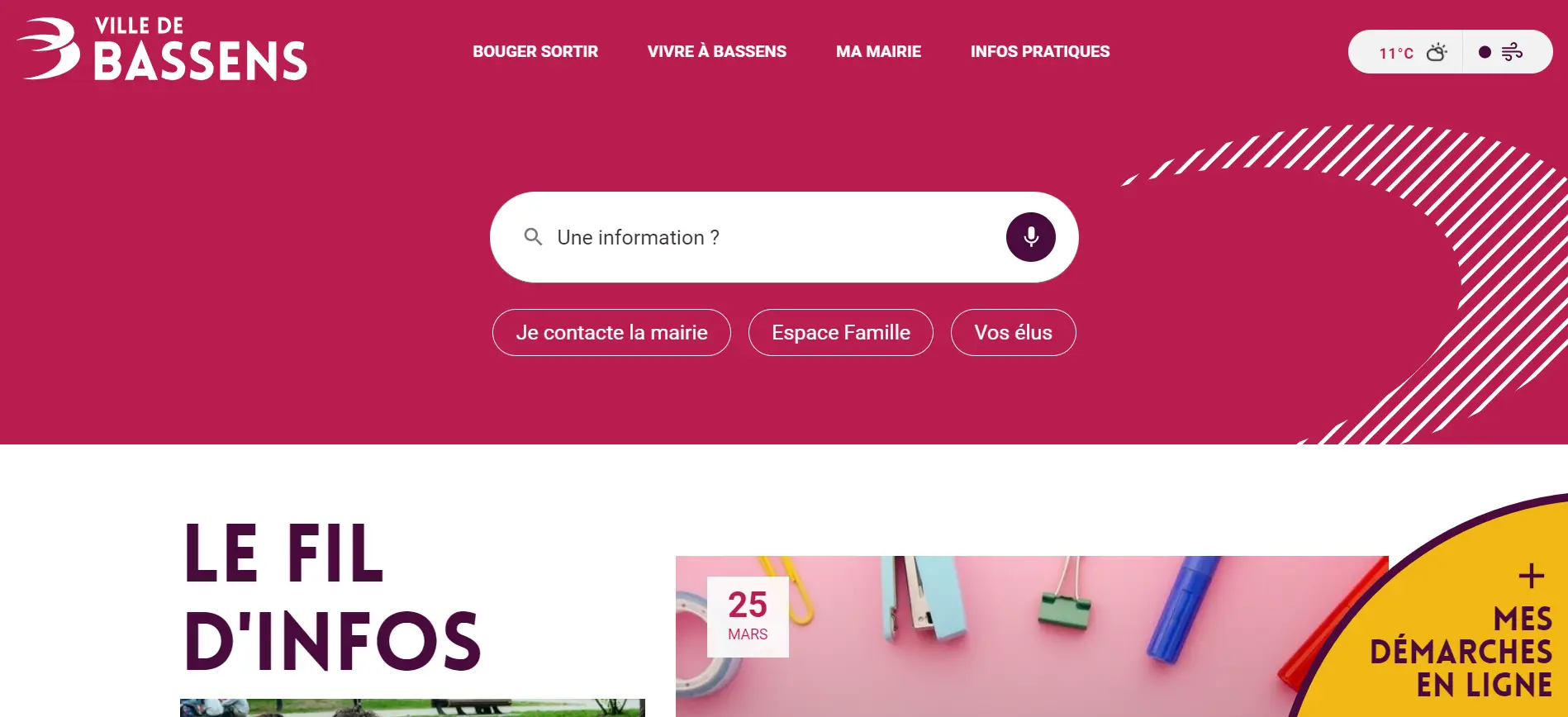Open the Ma Mairie menu

click(x=878, y=51)
